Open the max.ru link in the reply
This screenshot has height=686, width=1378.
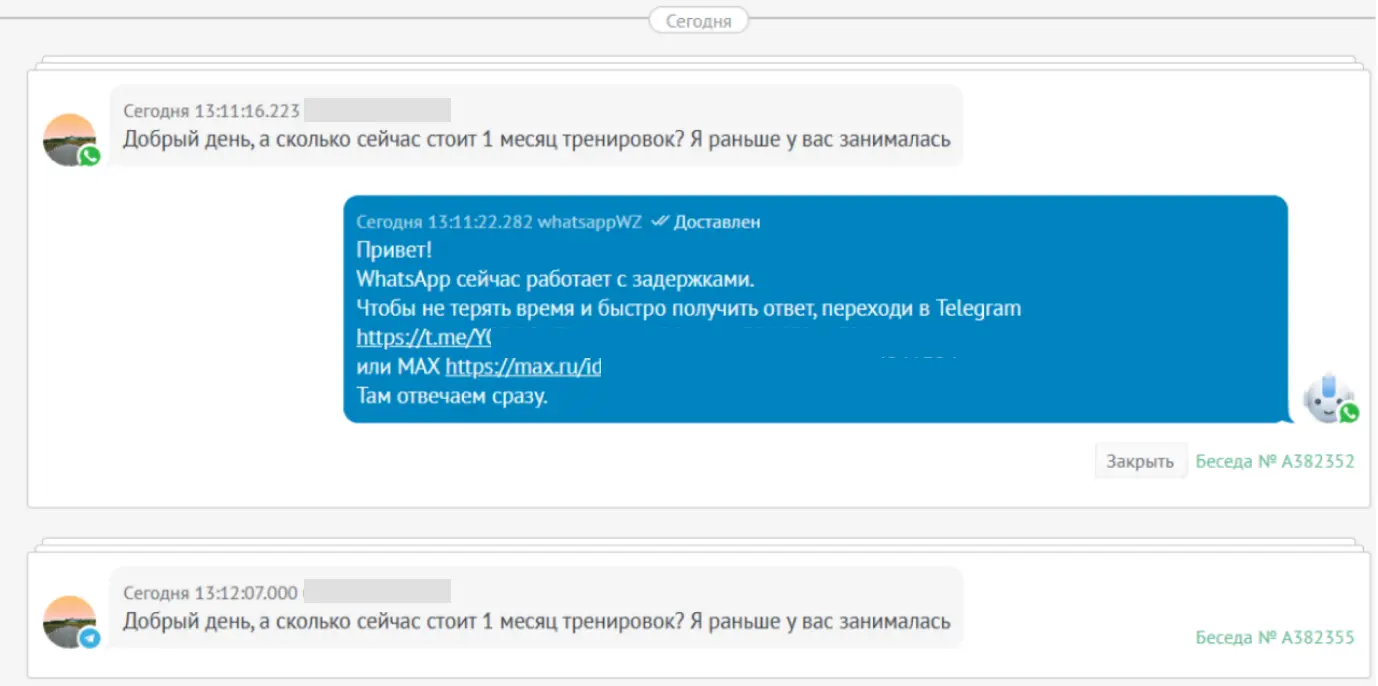[523, 367]
